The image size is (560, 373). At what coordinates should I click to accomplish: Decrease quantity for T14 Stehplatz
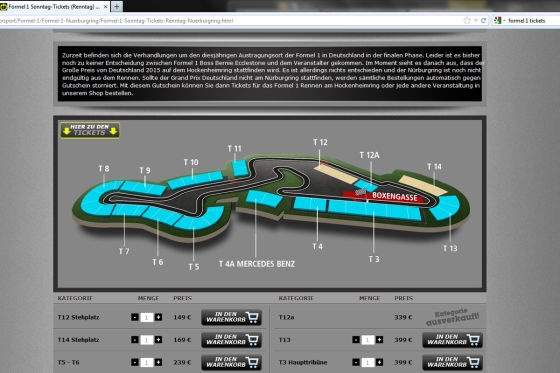(x=135, y=340)
